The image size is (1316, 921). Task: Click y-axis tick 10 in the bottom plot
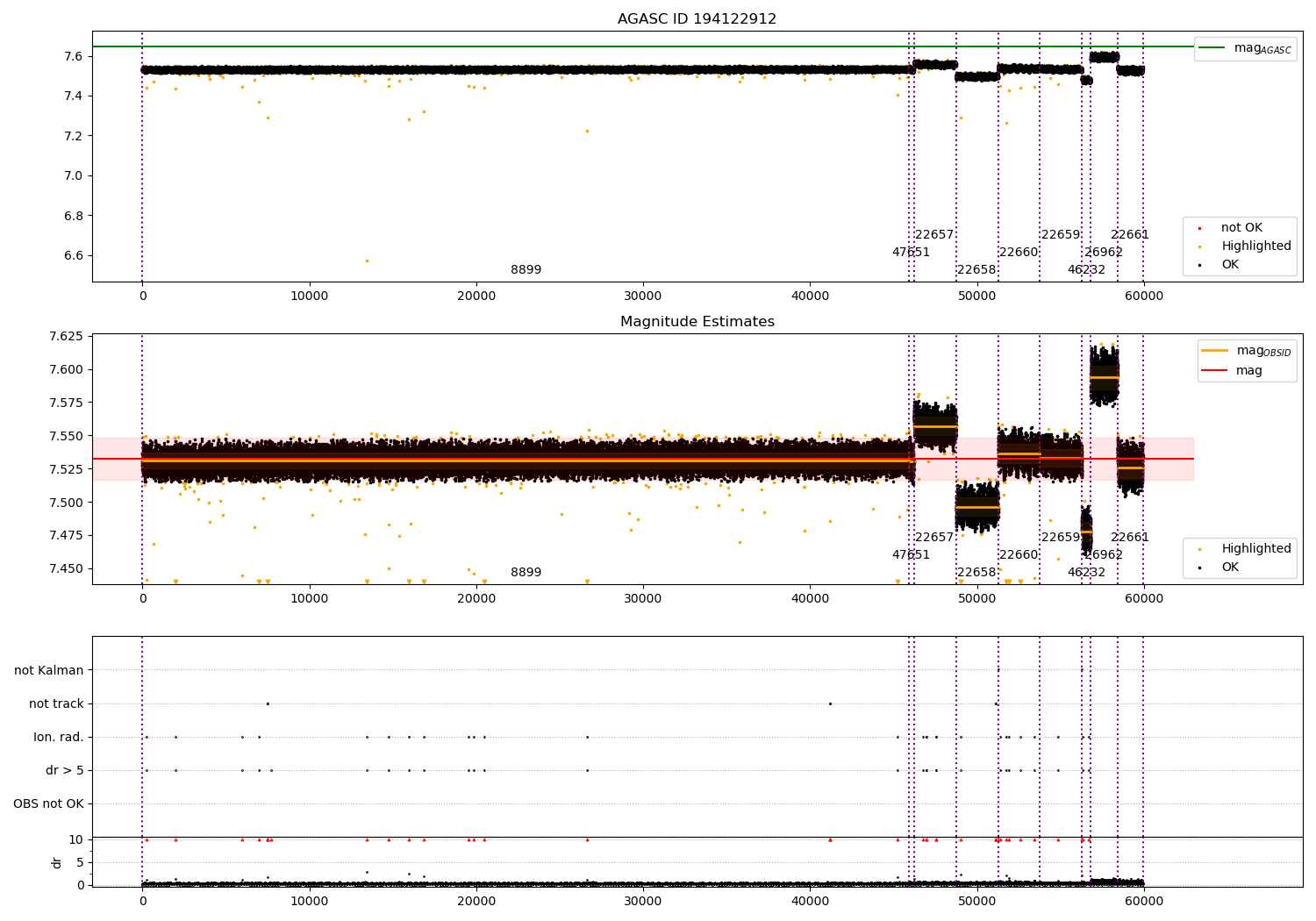pos(76,840)
